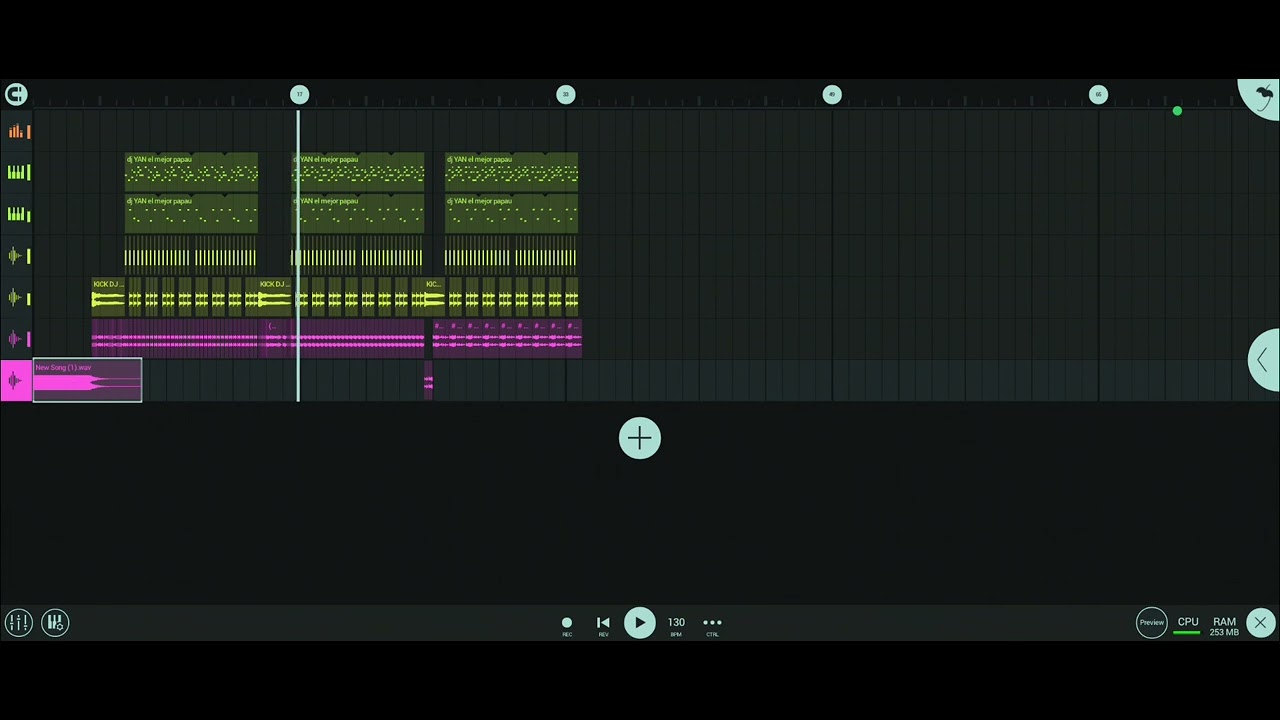Select the first keyboard instrument track icon

16,173
